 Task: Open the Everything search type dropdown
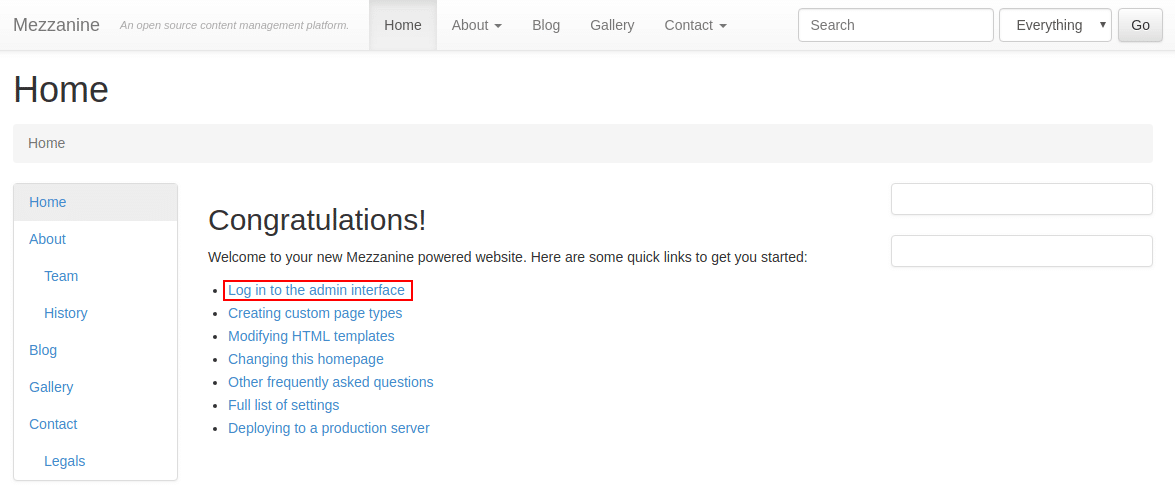(x=1055, y=25)
